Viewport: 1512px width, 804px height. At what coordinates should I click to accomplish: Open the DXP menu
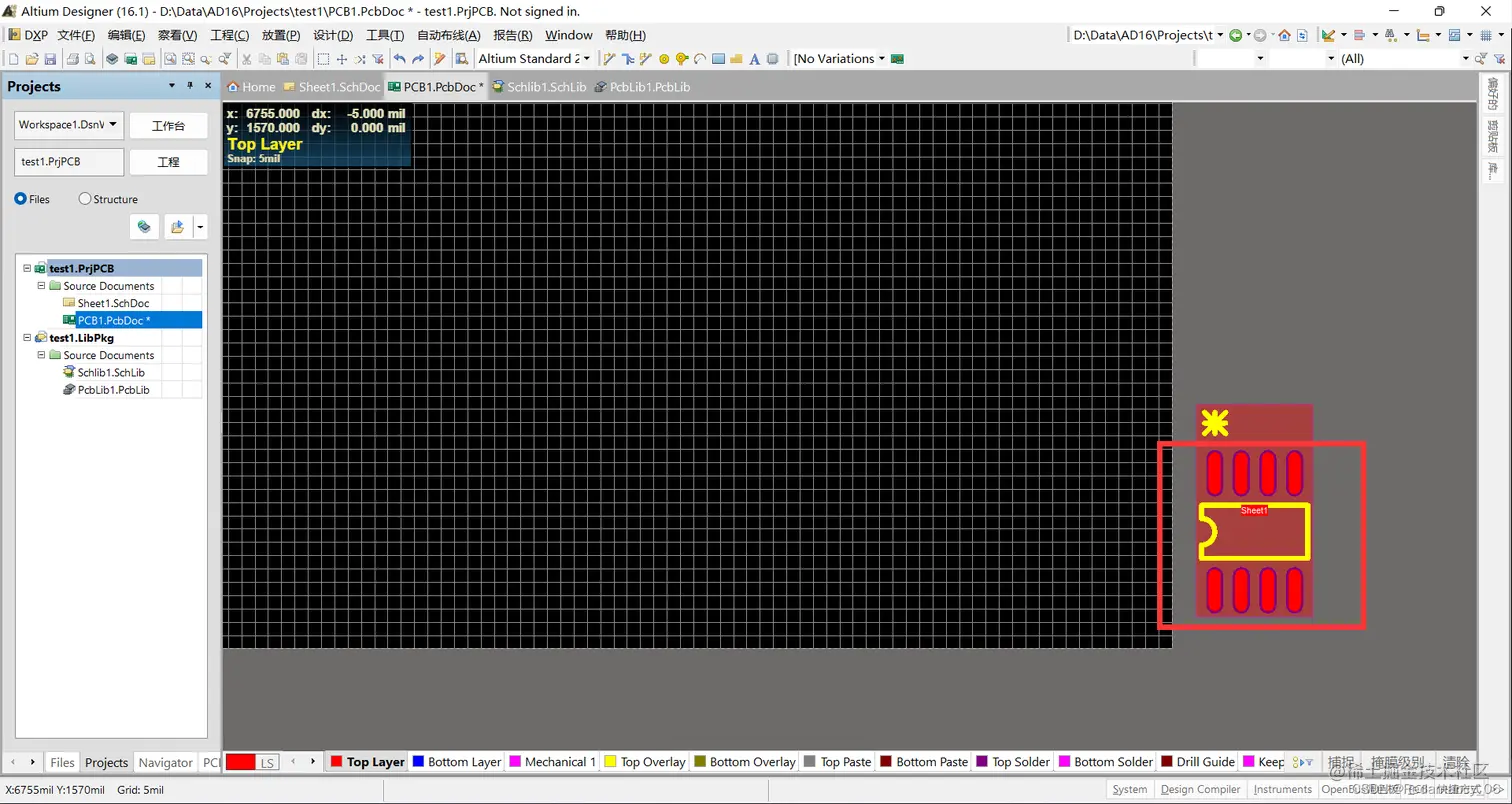pyautogui.click(x=28, y=35)
